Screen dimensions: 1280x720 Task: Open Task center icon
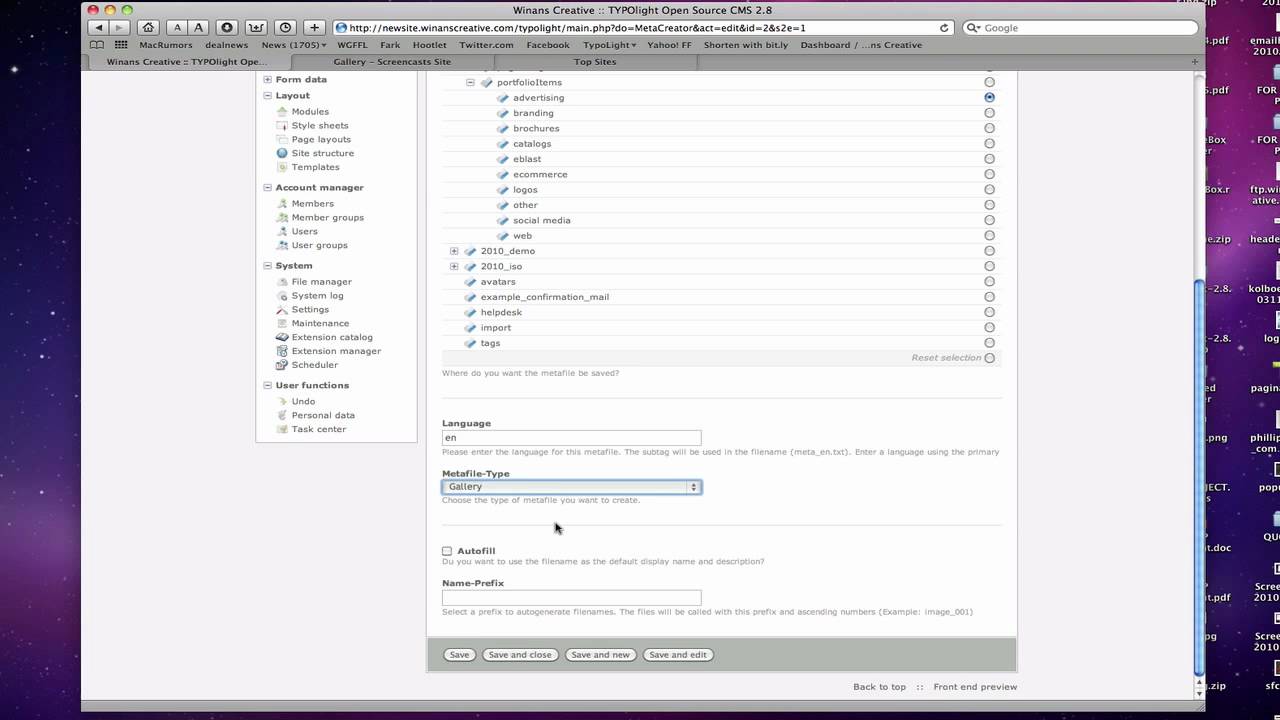[282, 429]
